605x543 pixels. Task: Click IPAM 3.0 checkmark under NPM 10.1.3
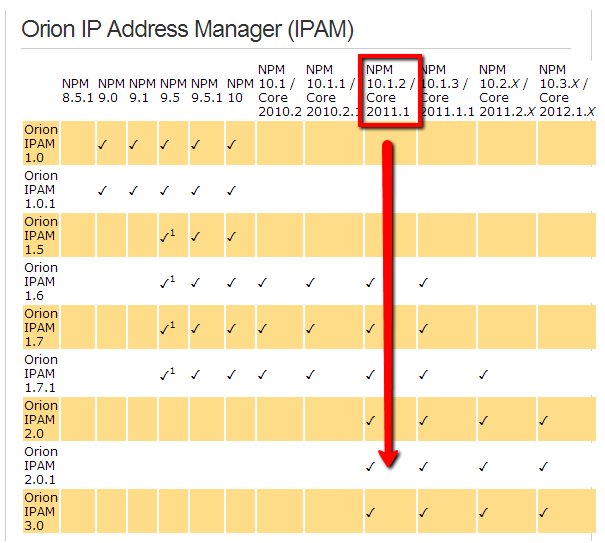[x=424, y=513]
